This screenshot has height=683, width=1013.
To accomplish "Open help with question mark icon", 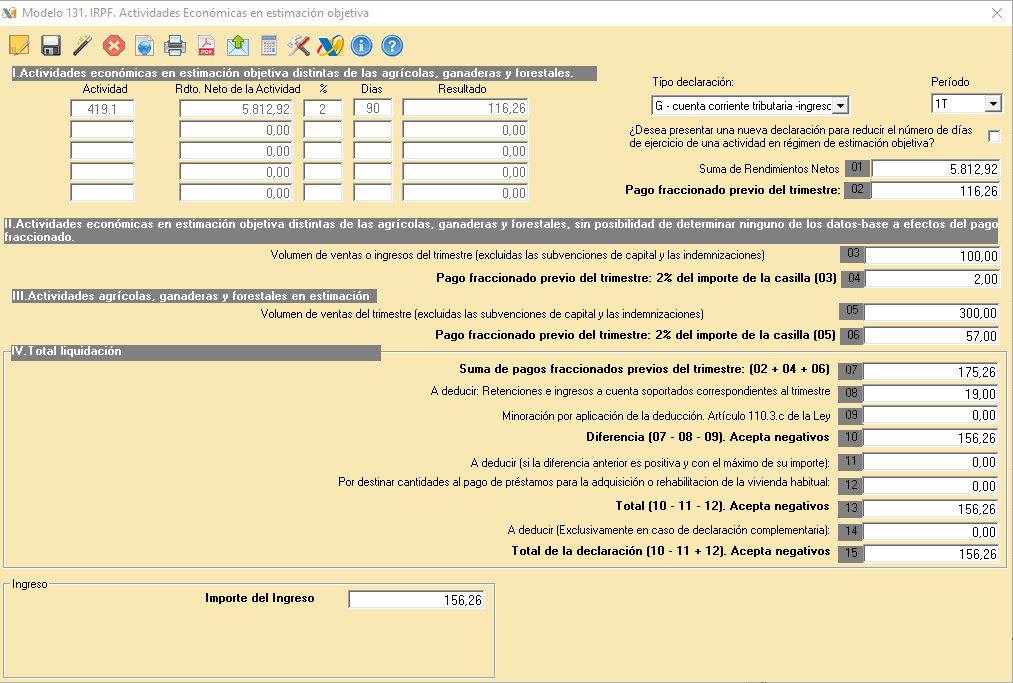I will [x=392, y=46].
